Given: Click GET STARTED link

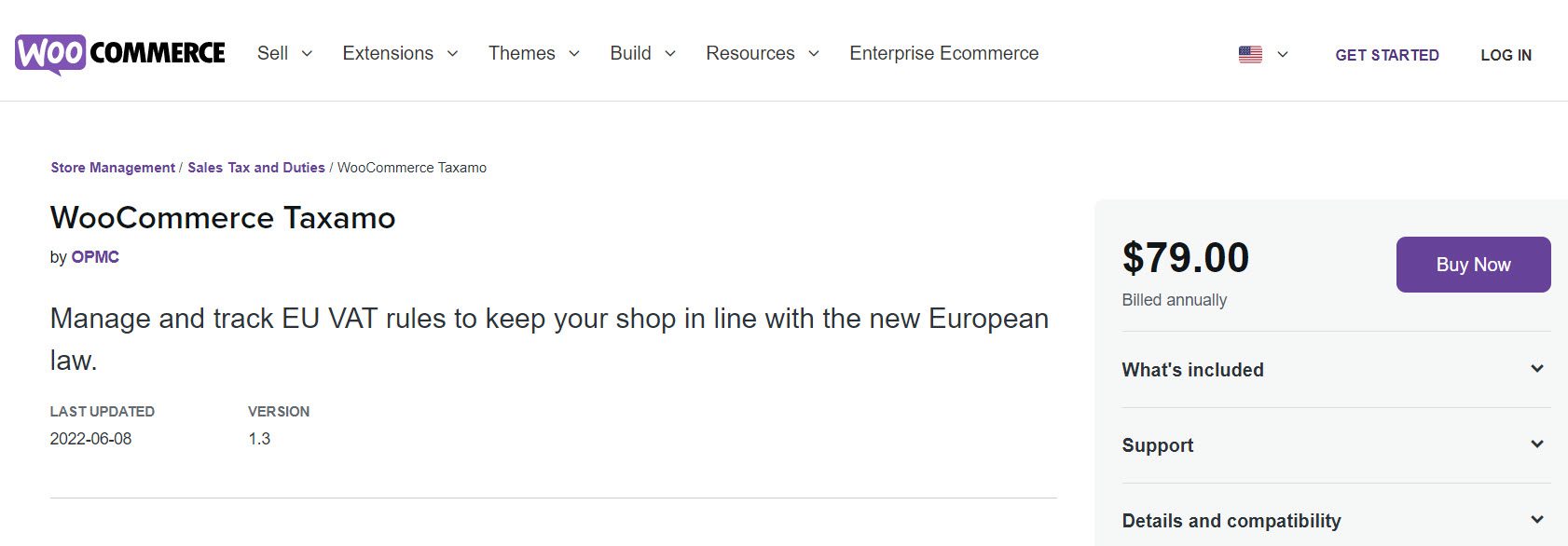Looking at the screenshot, I should tap(1387, 55).
